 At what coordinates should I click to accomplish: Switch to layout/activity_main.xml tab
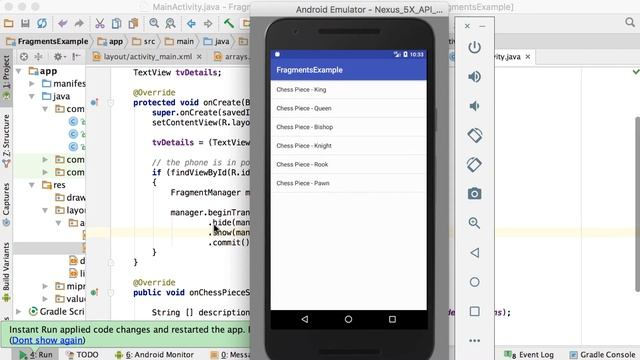pos(147,57)
